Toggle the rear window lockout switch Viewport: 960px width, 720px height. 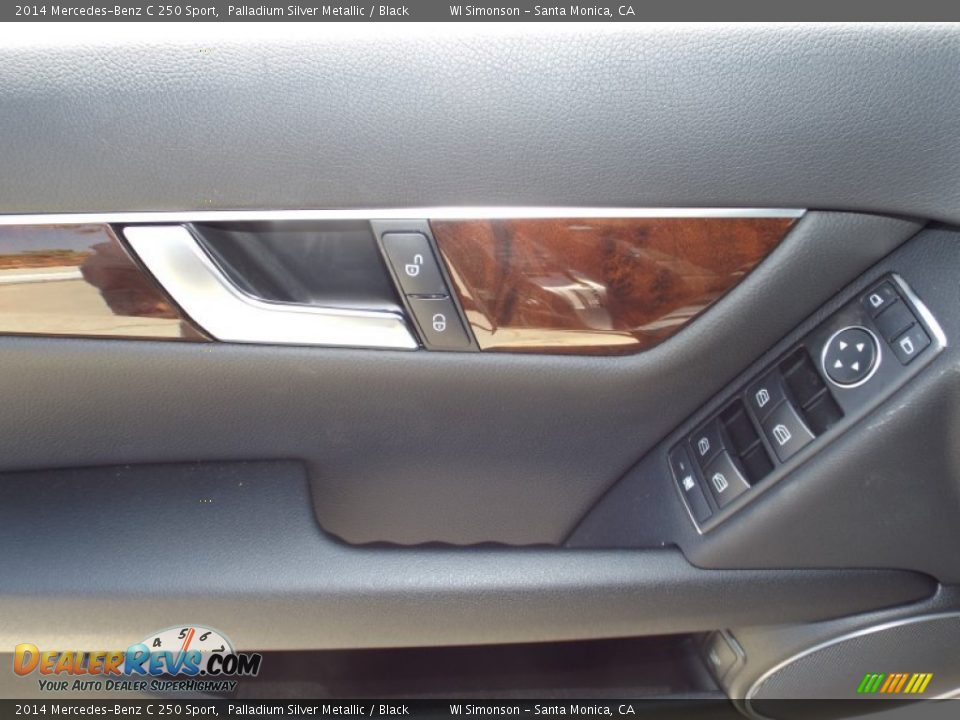(688, 480)
